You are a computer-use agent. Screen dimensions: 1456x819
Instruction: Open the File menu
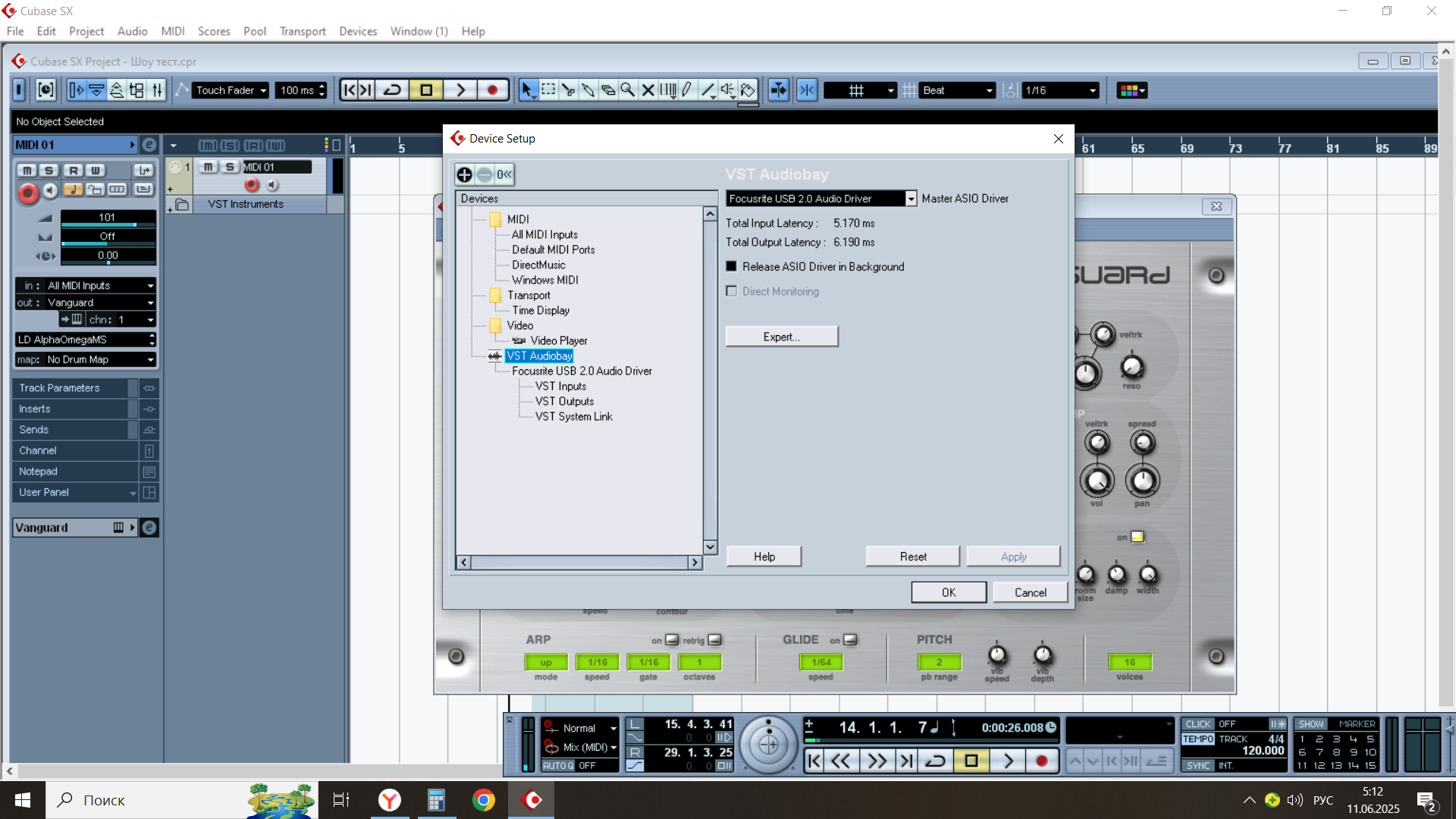[x=15, y=31]
